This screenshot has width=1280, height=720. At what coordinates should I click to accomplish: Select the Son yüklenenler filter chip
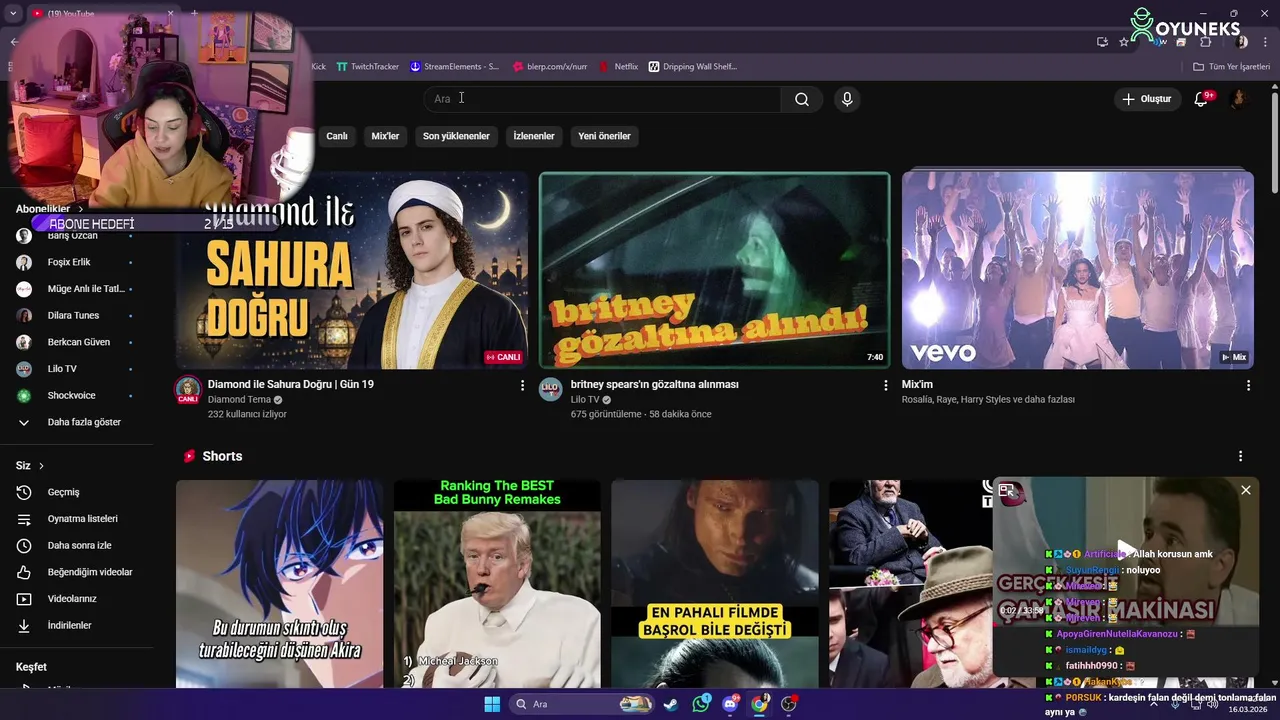456,136
